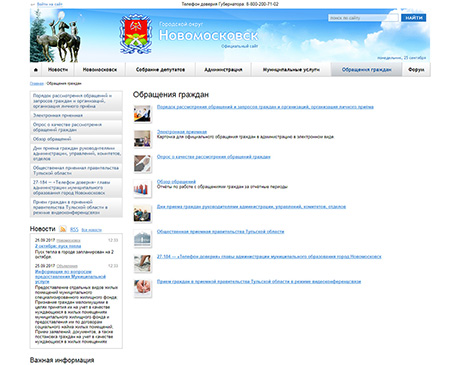Click the home icon in navigation bar
Image resolution: width=460 pixels, height=365 pixels.
tap(36, 70)
